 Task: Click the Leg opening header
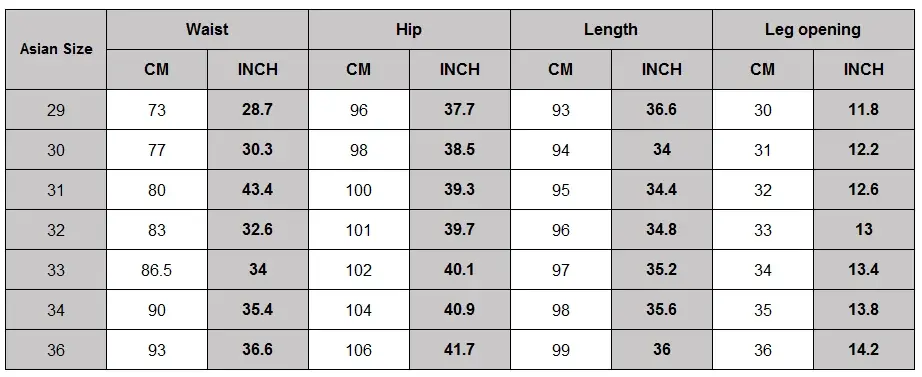[x=813, y=29]
